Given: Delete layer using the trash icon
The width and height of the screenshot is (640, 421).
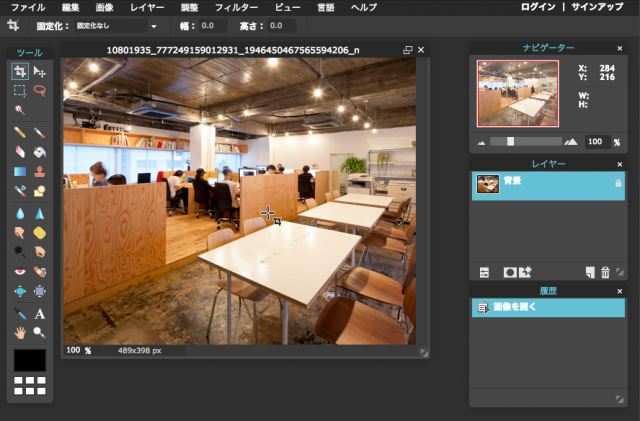Looking at the screenshot, I should [x=605, y=271].
